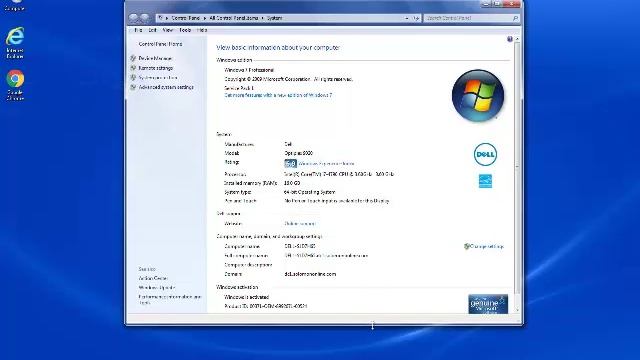Select the Processor value text

point(339,174)
